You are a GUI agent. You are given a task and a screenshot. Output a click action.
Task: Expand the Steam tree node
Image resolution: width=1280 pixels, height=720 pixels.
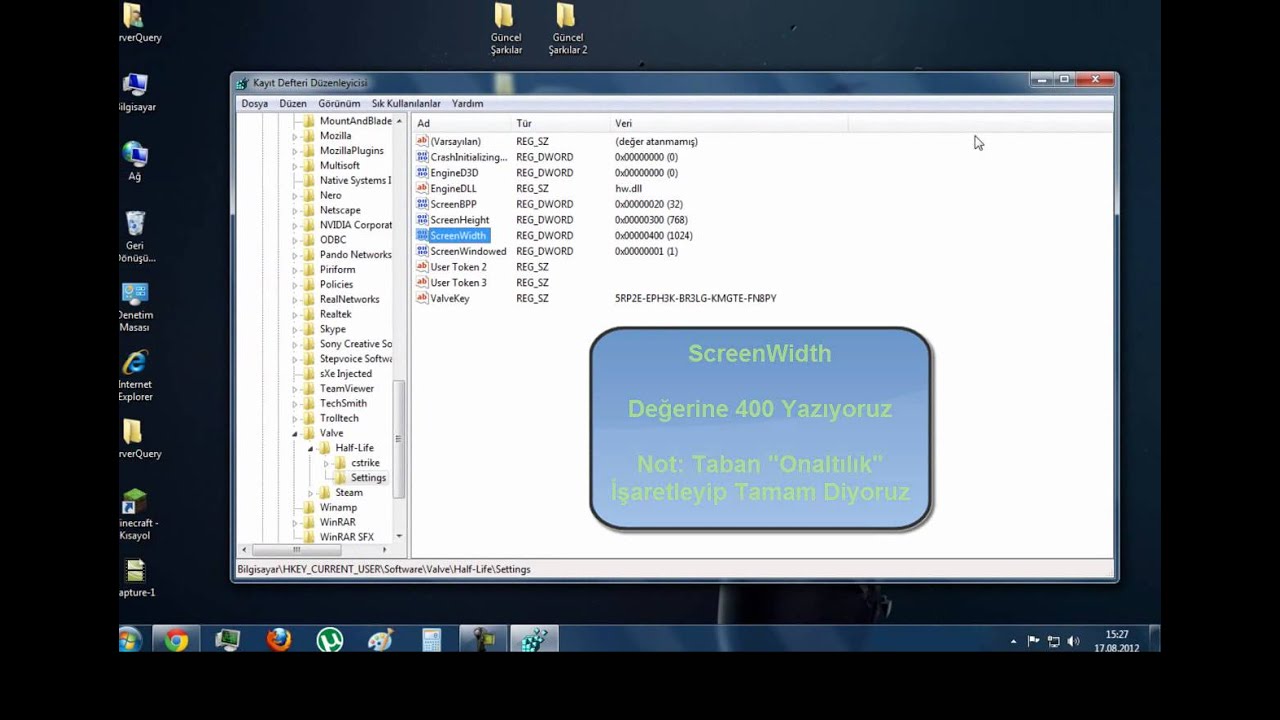tap(310, 492)
